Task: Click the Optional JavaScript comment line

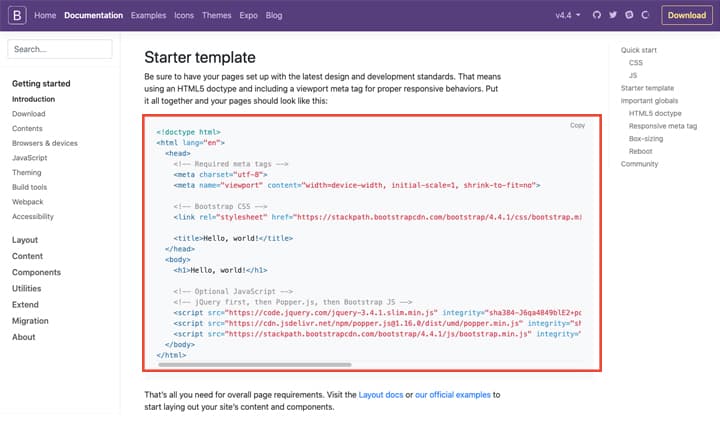Action: [x=233, y=291]
